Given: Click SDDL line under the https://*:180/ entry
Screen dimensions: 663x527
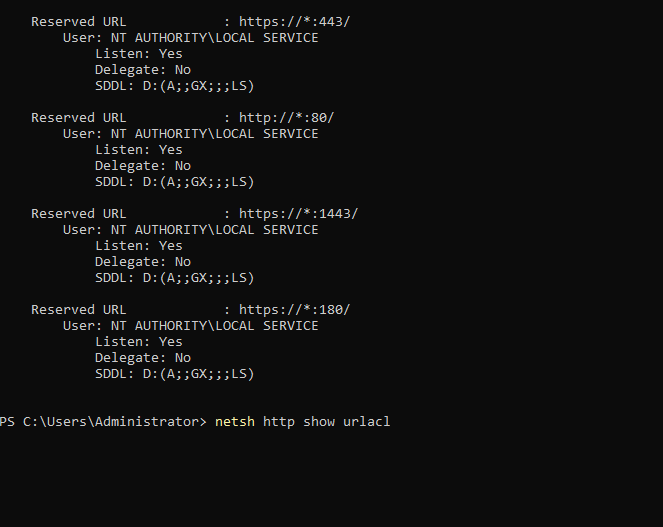Looking at the screenshot, I should 175,374.
